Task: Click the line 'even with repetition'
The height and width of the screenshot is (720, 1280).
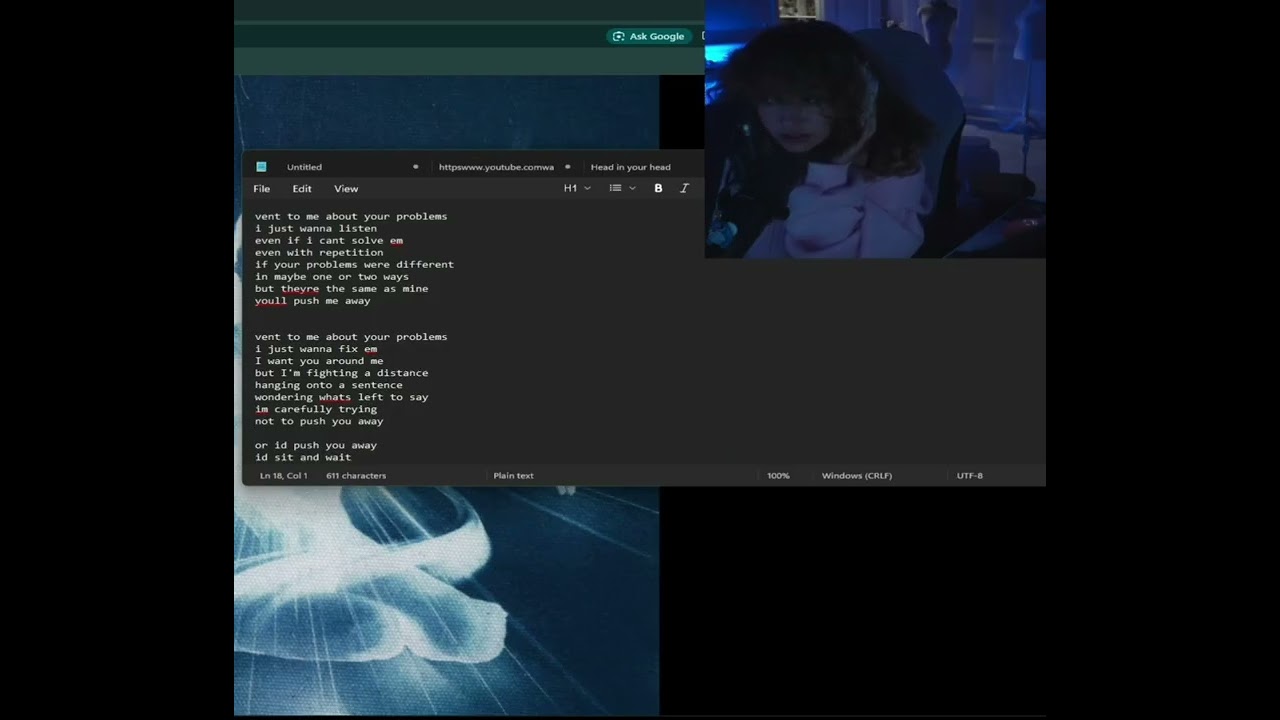Action: [319, 253]
